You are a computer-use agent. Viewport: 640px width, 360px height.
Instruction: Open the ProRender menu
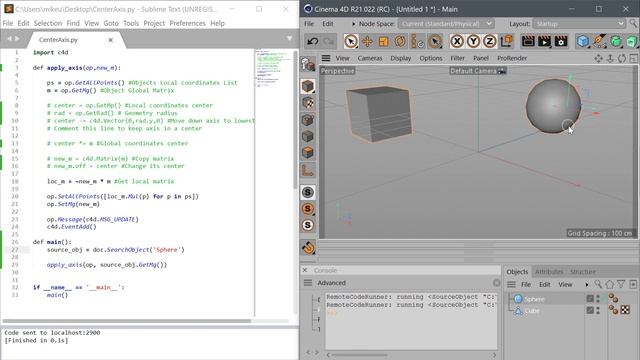click(512, 58)
